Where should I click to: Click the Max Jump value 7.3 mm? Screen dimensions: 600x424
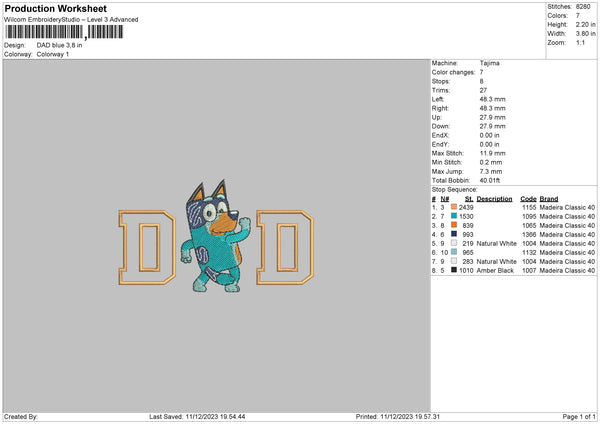(491, 171)
